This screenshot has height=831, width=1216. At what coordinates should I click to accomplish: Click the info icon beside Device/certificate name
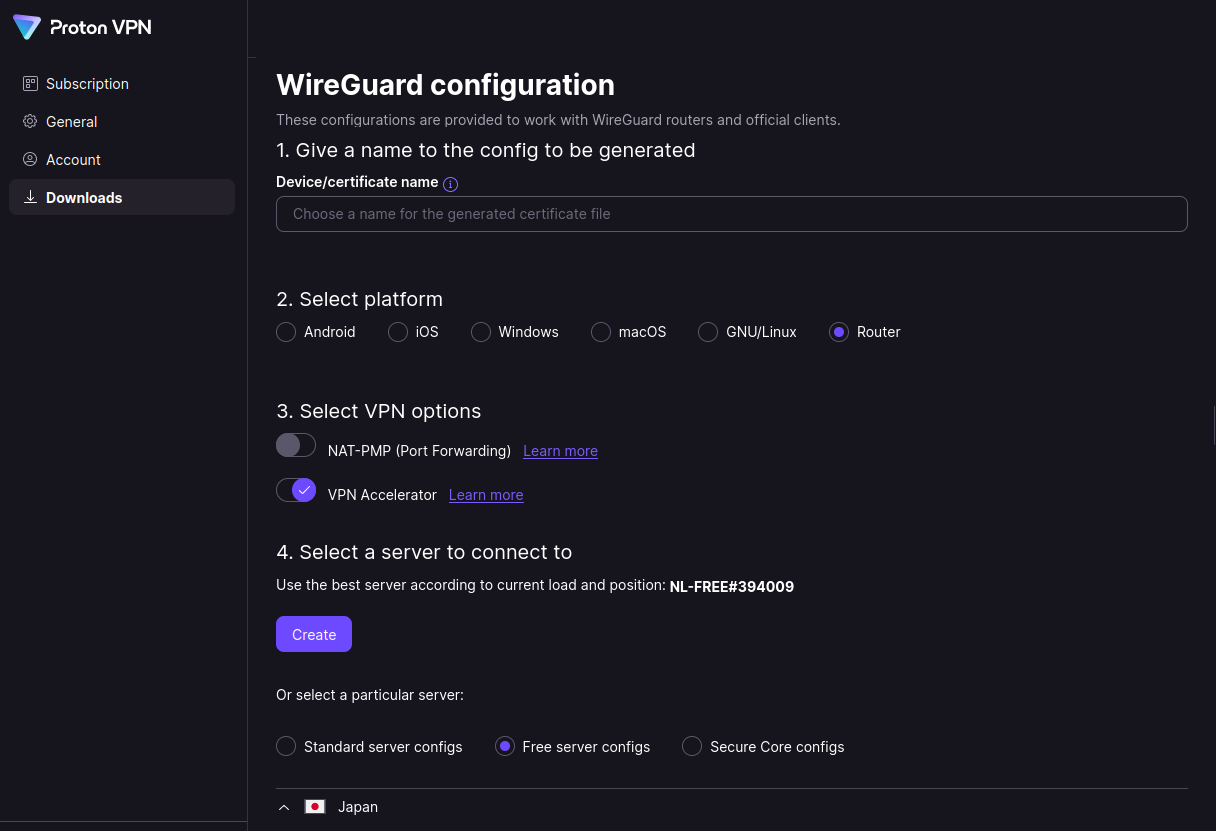coord(451,184)
